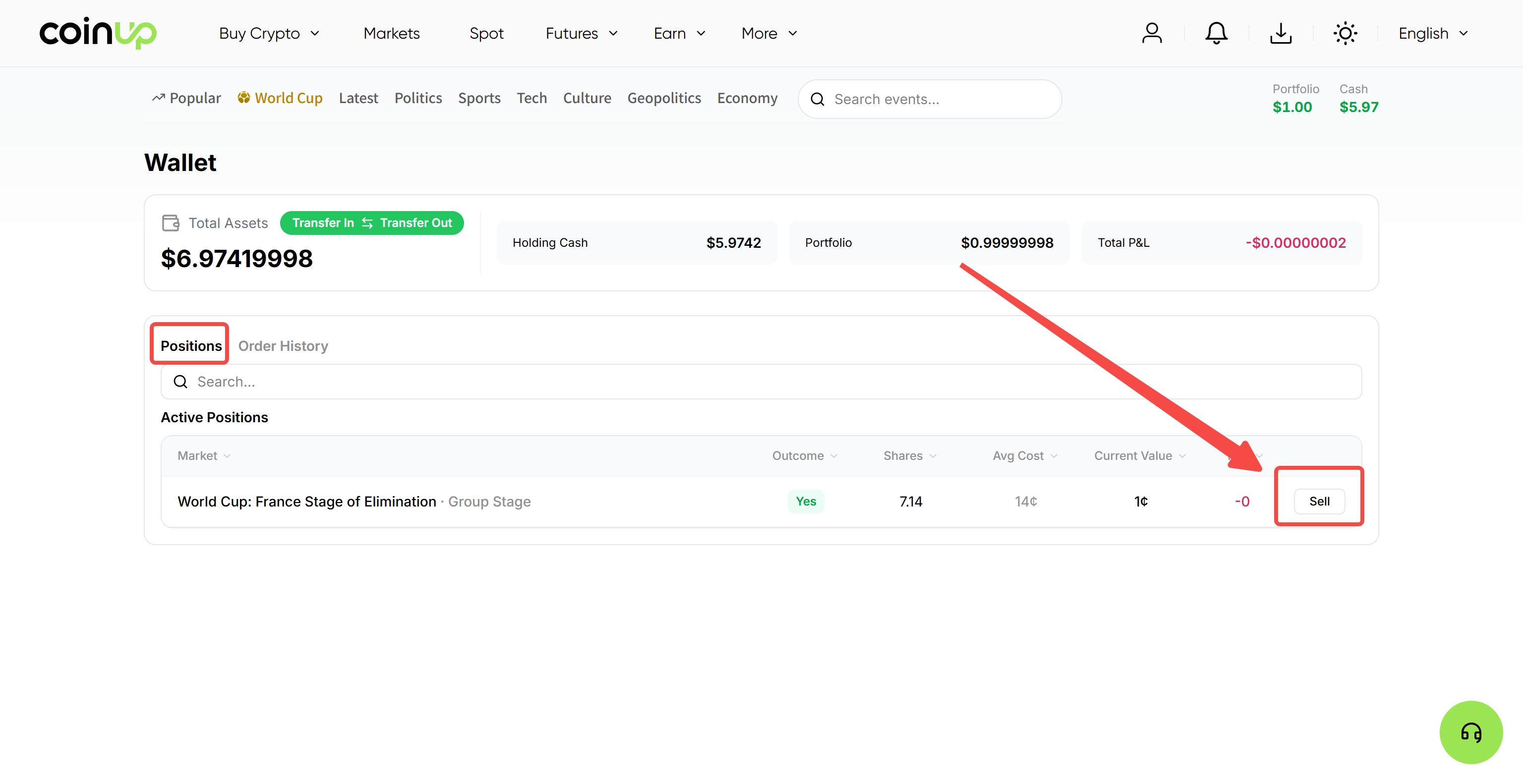
Task: Toggle the light/dark theme sun icon
Action: click(1345, 33)
